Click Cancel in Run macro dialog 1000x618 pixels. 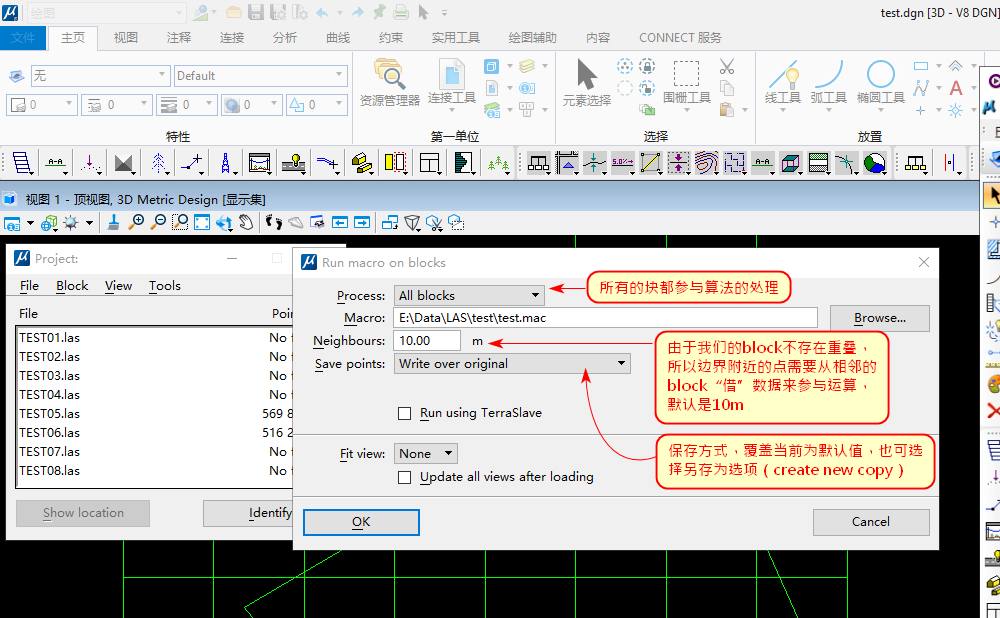(x=871, y=522)
